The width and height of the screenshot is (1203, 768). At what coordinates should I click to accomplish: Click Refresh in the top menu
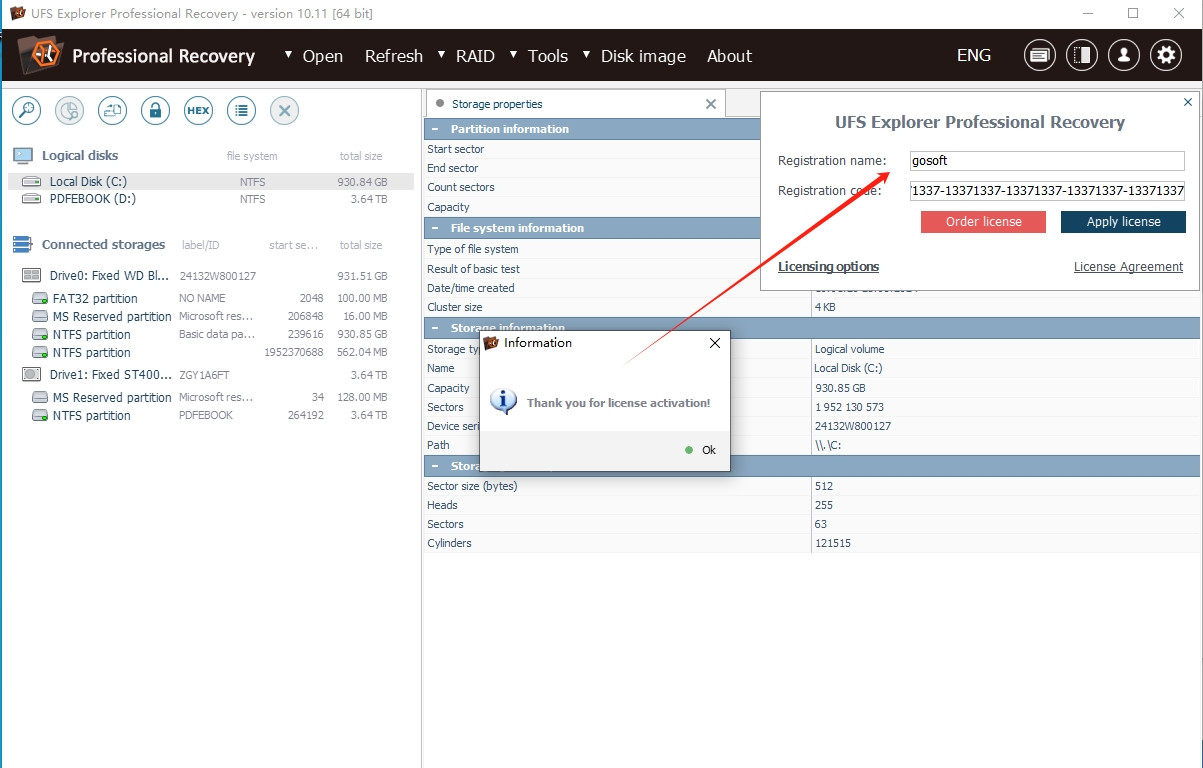coord(393,56)
